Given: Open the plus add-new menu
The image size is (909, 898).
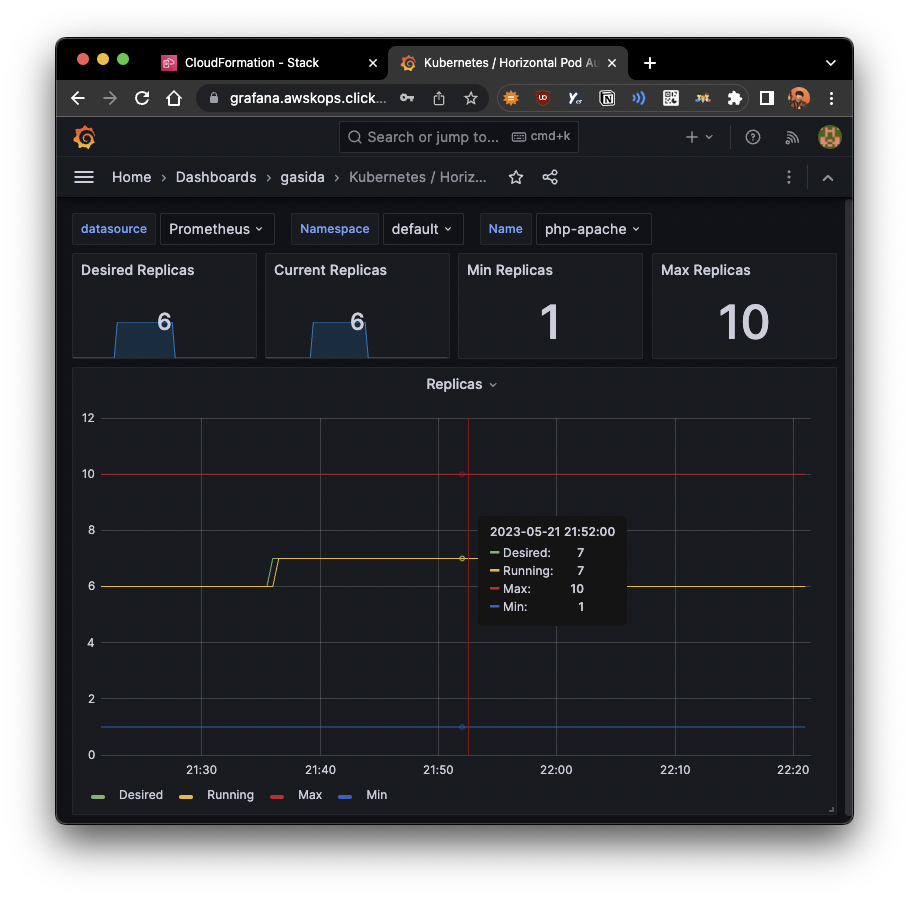Looking at the screenshot, I should pyautogui.click(x=699, y=137).
